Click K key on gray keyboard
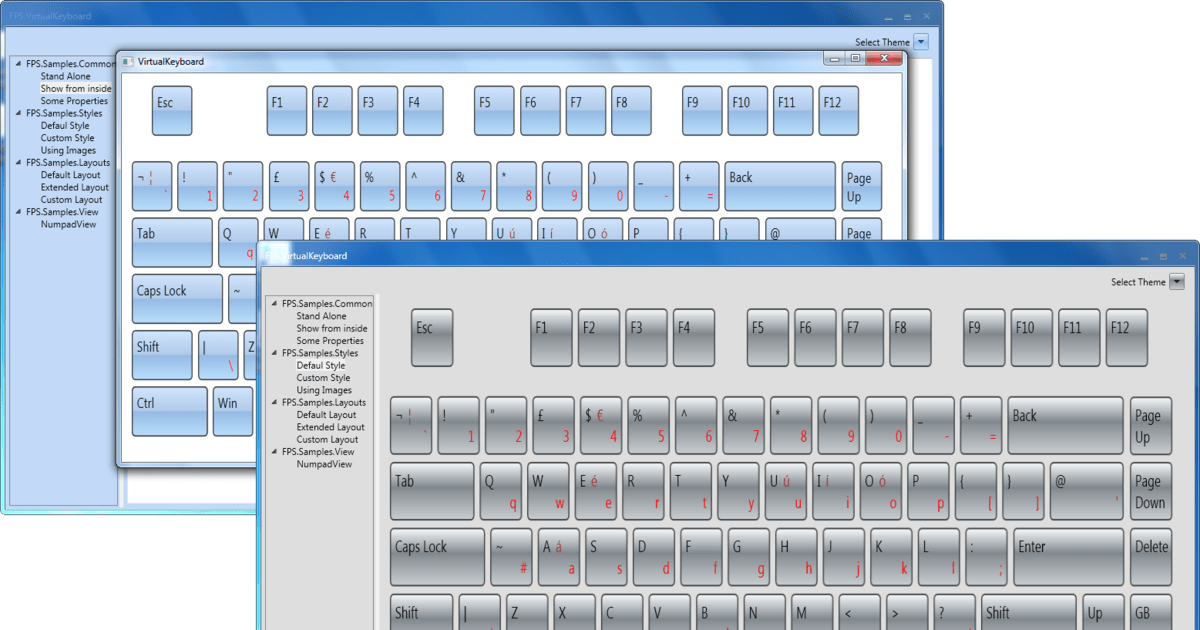The height and width of the screenshot is (630, 1200). coord(890,557)
